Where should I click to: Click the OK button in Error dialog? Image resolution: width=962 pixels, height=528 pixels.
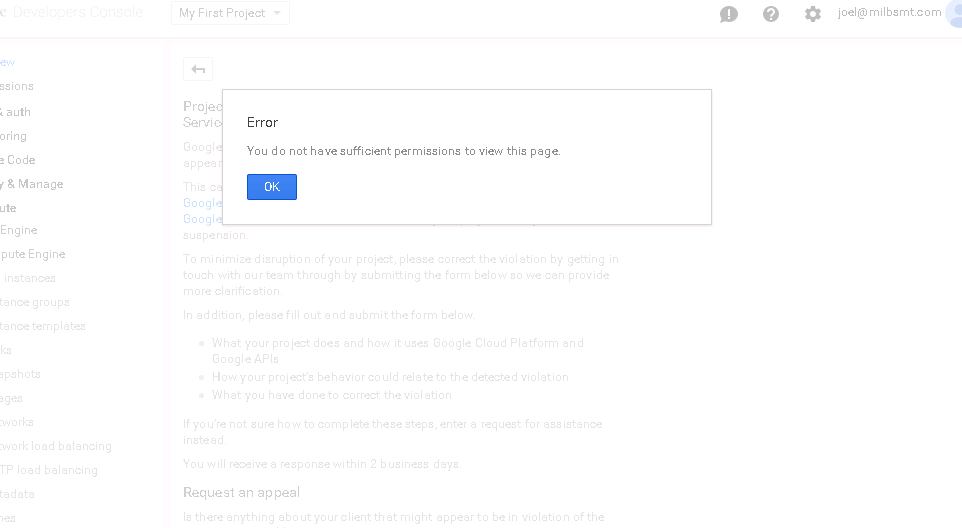pos(271,187)
